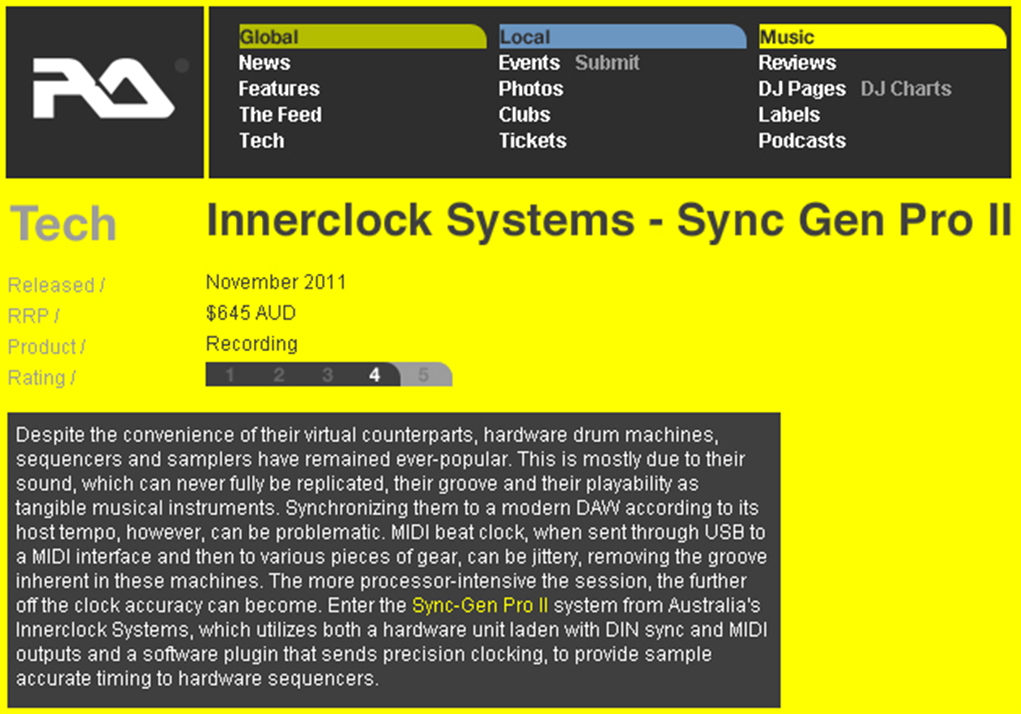Open Photos under Local
Image resolution: width=1021 pixels, height=714 pixels.
[531, 89]
